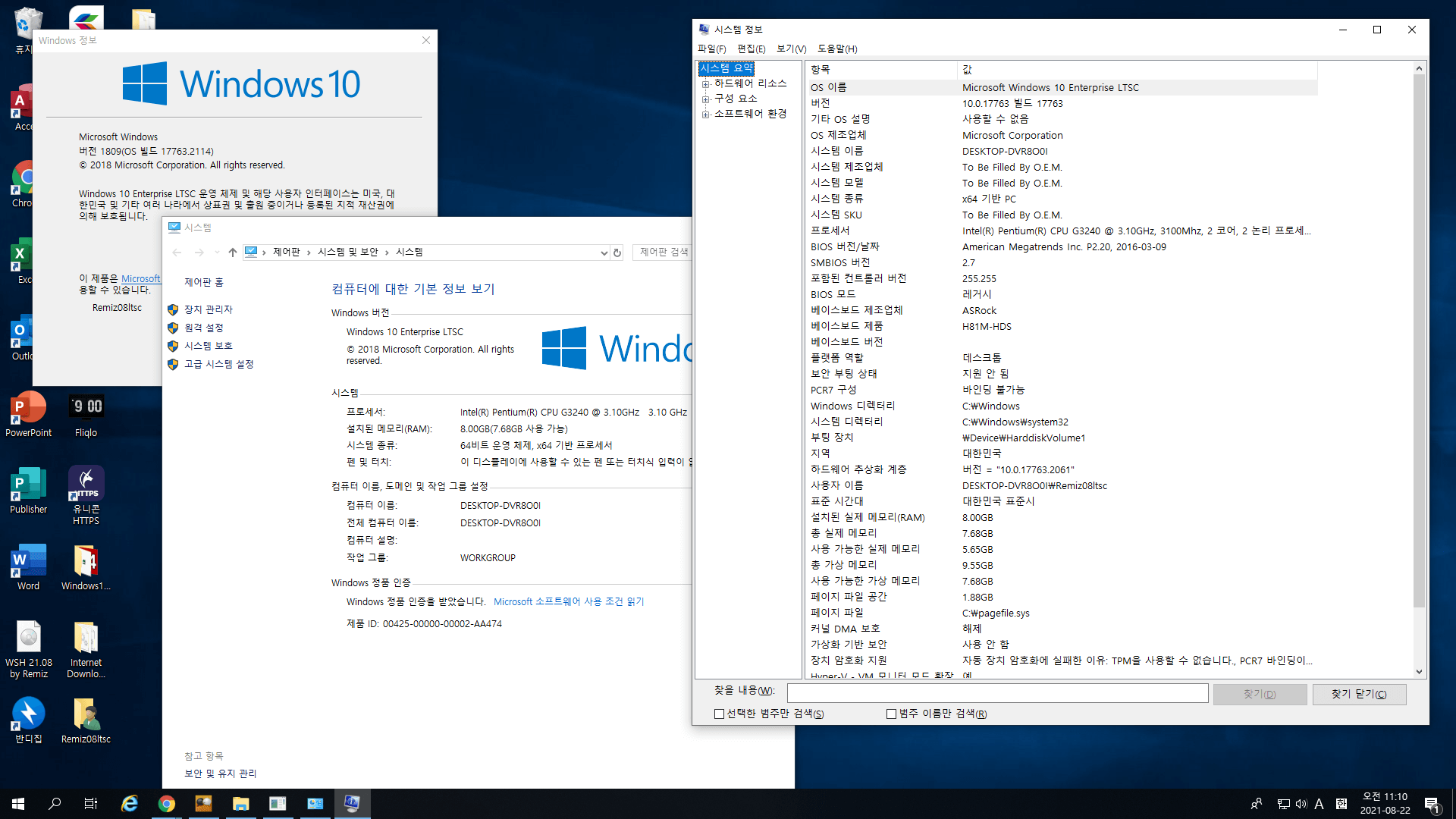Open the Fliqlo clock desktop icon
1456x819 pixels.
coord(86,414)
